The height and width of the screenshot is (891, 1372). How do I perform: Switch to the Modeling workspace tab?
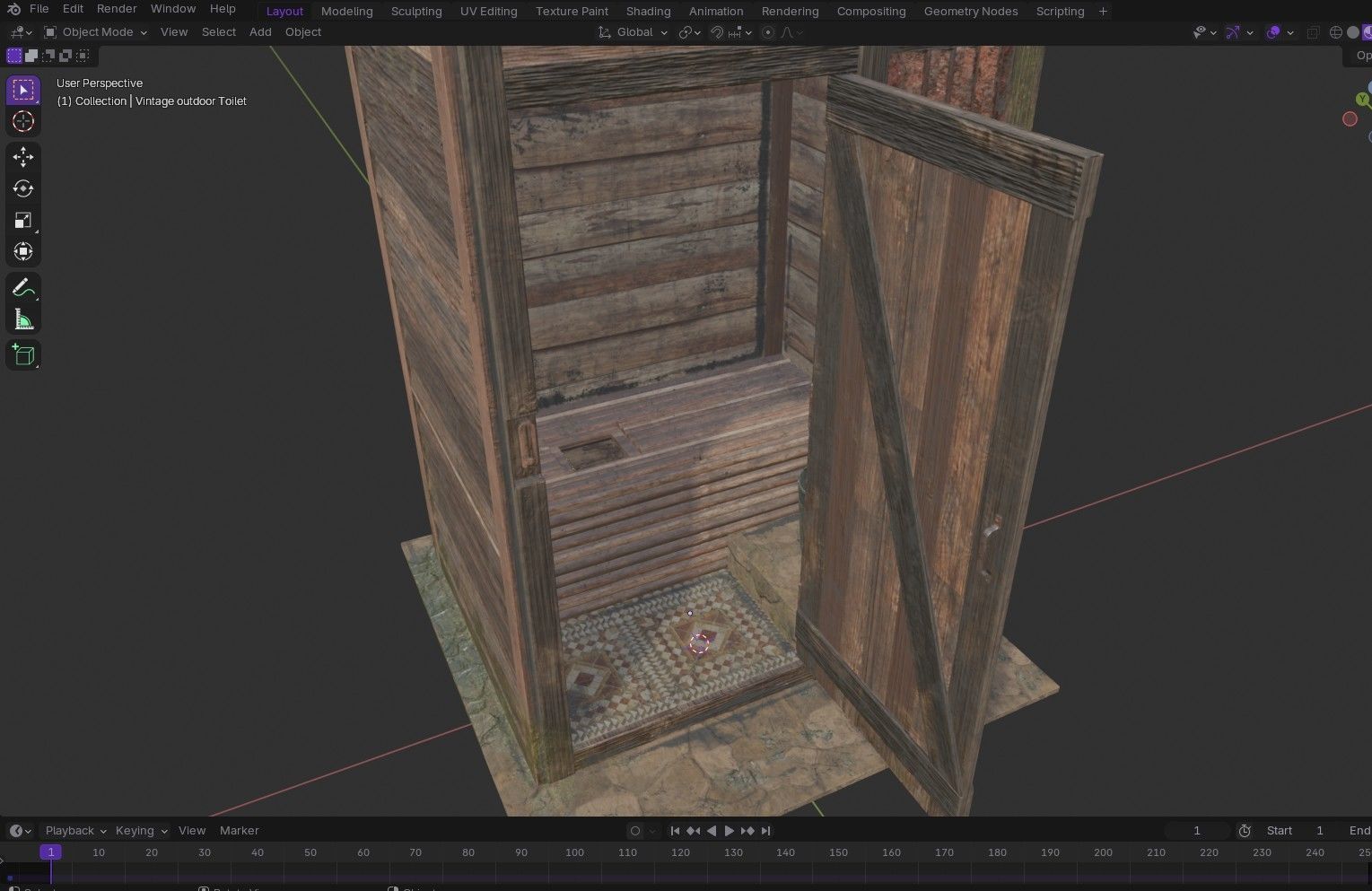click(346, 11)
